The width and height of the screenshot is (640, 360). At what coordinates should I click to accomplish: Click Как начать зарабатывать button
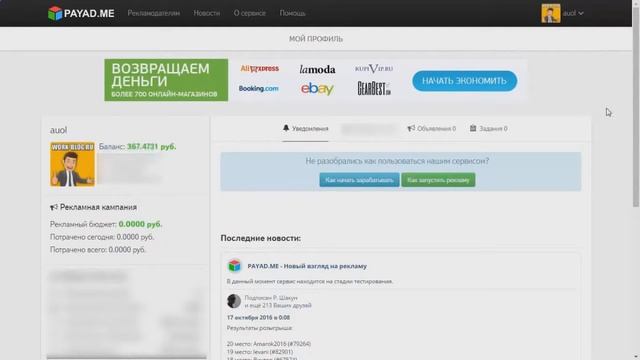pyautogui.click(x=359, y=180)
